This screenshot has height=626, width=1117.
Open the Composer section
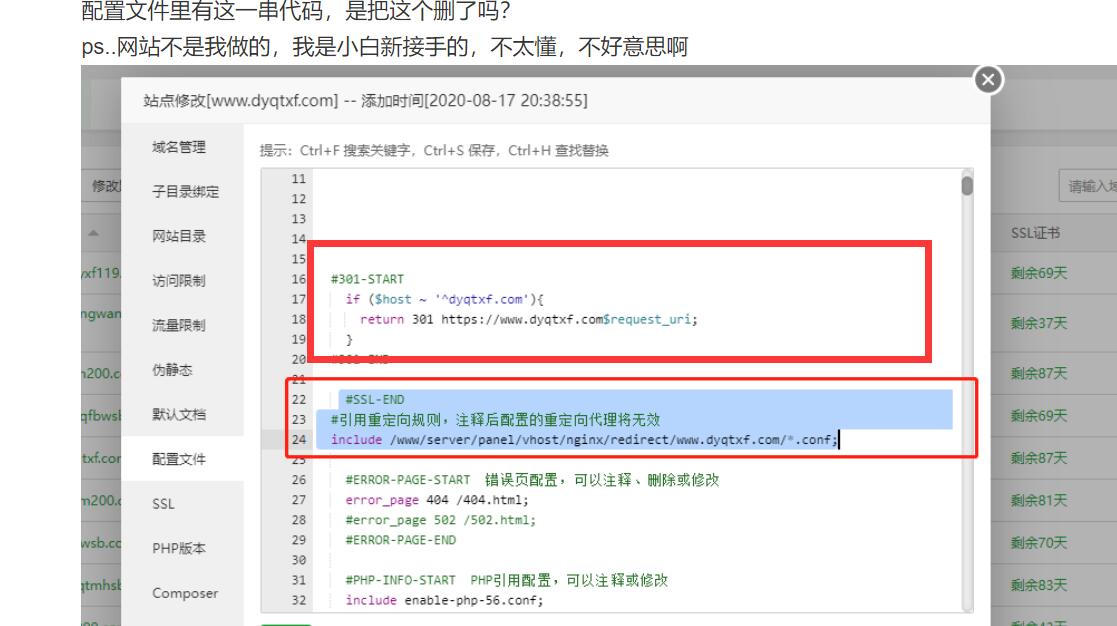coord(186,593)
